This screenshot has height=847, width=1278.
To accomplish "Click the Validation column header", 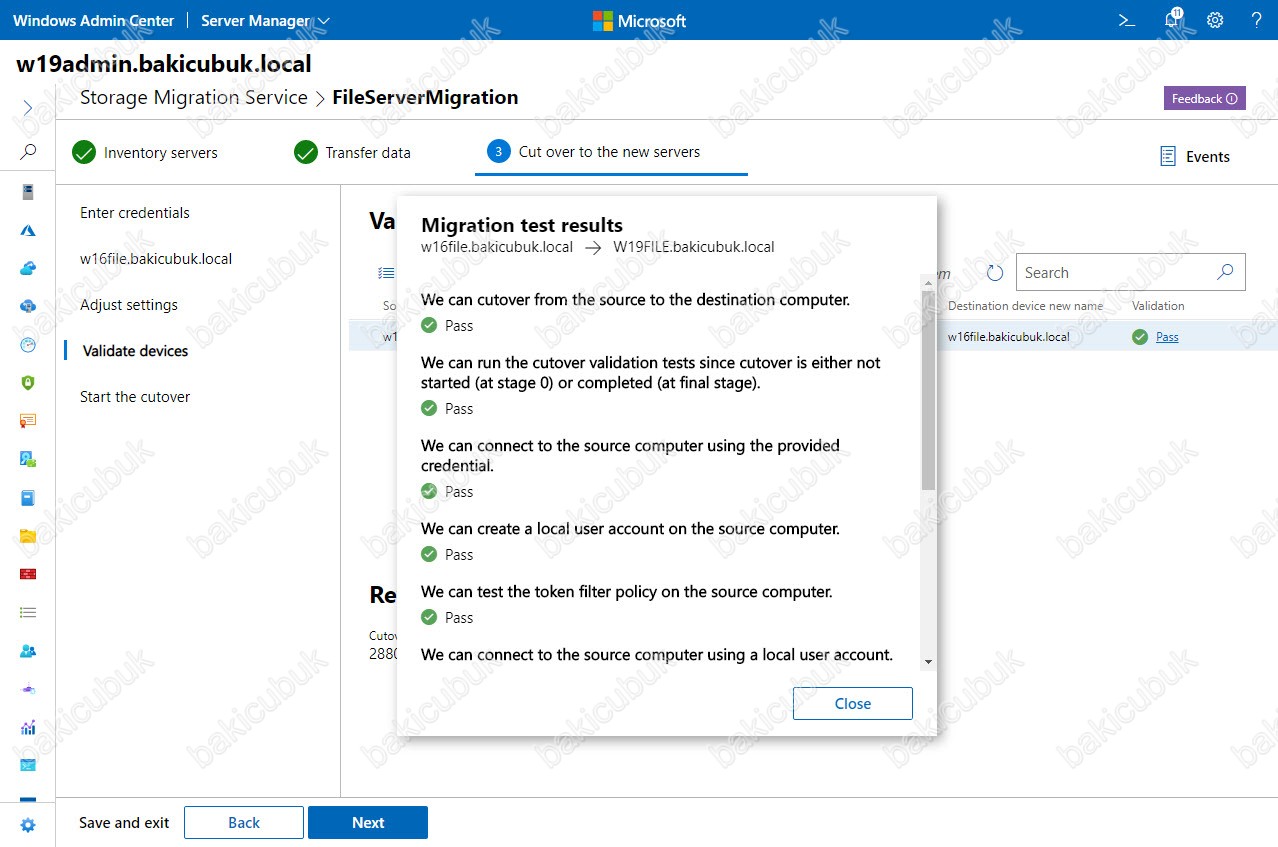I will click(1158, 306).
